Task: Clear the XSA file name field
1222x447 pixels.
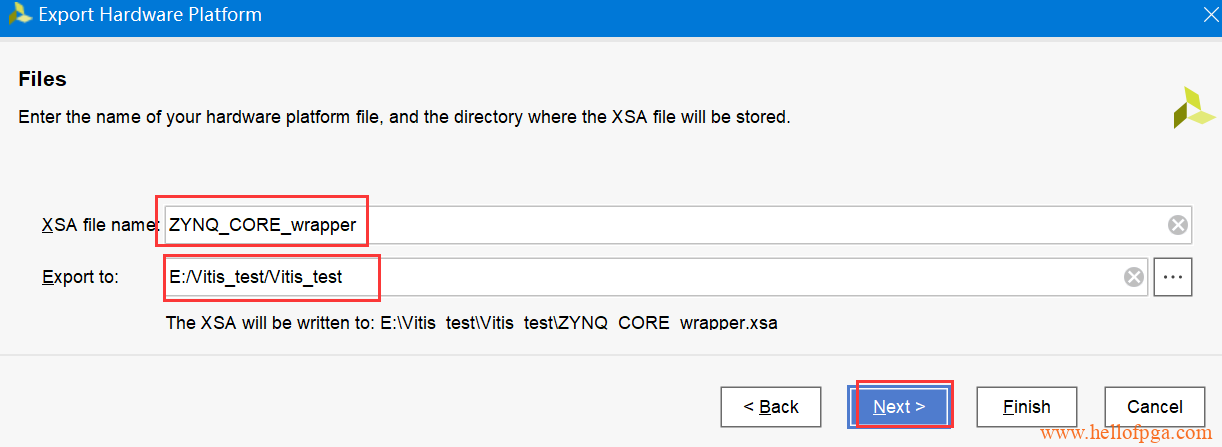Action: tap(1178, 225)
